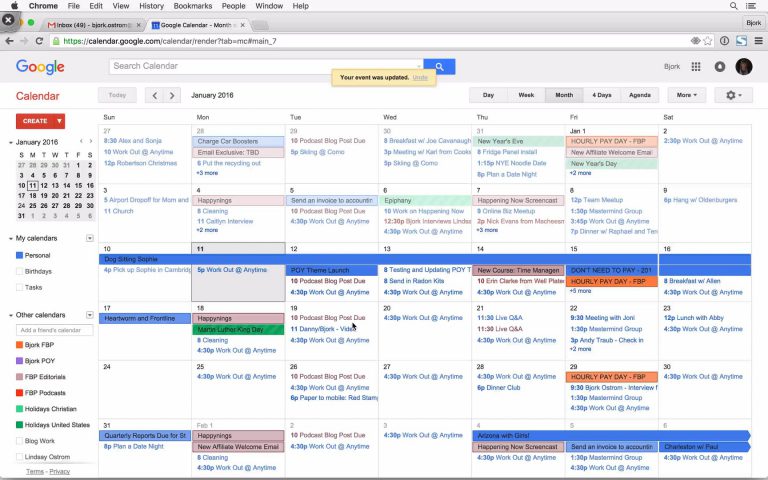Toggle the Tasks calendar checkbox

coord(20,287)
